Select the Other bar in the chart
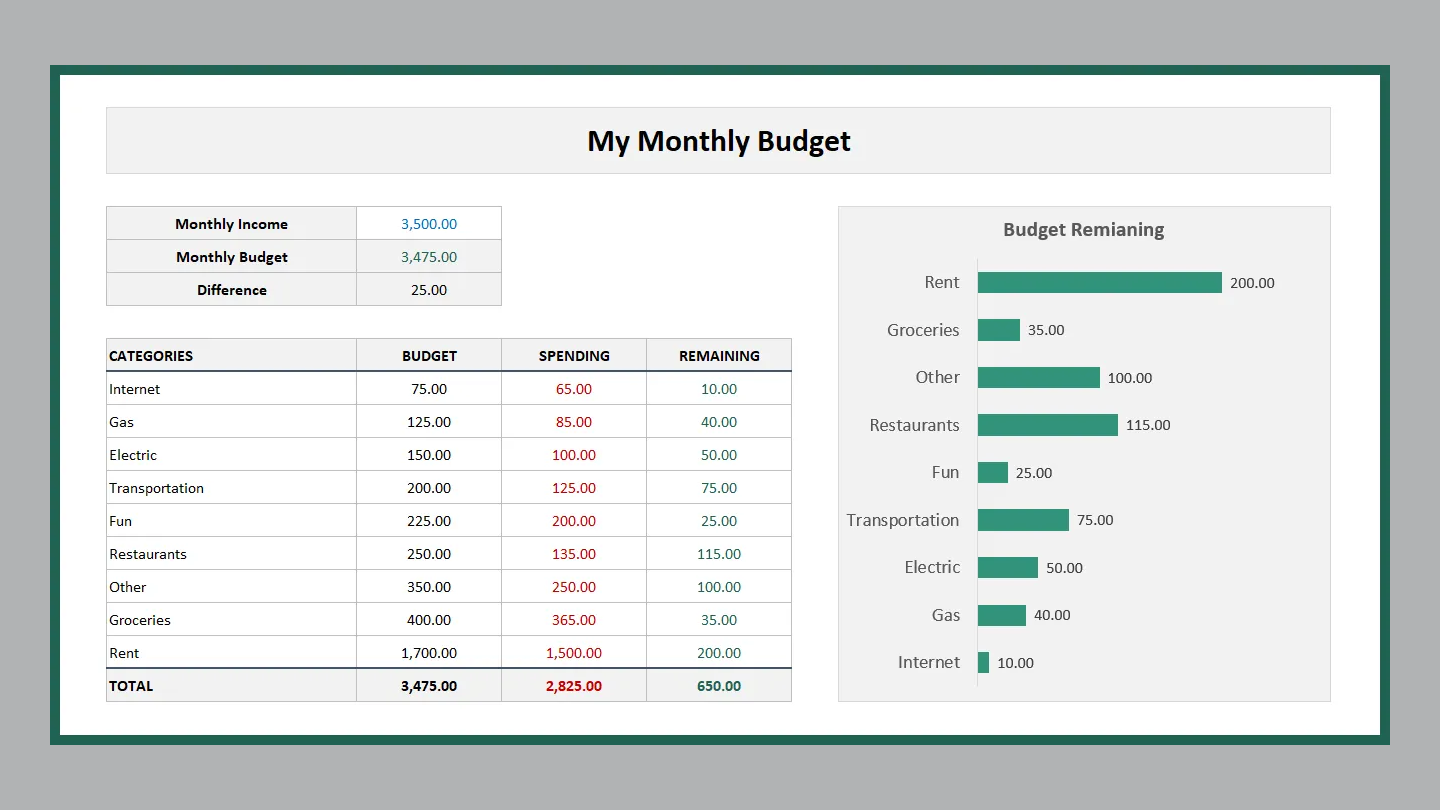 tap(1039, 378)
